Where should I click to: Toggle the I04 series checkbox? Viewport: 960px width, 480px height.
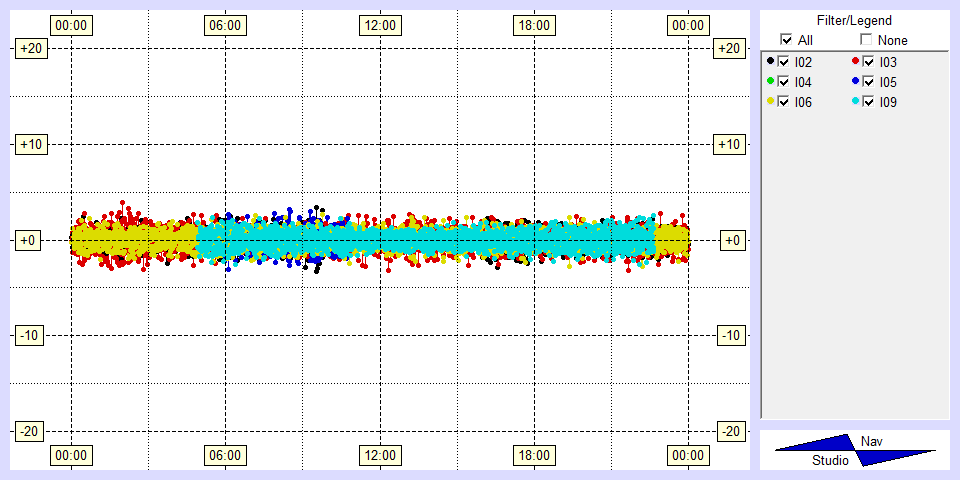[783, 82]
